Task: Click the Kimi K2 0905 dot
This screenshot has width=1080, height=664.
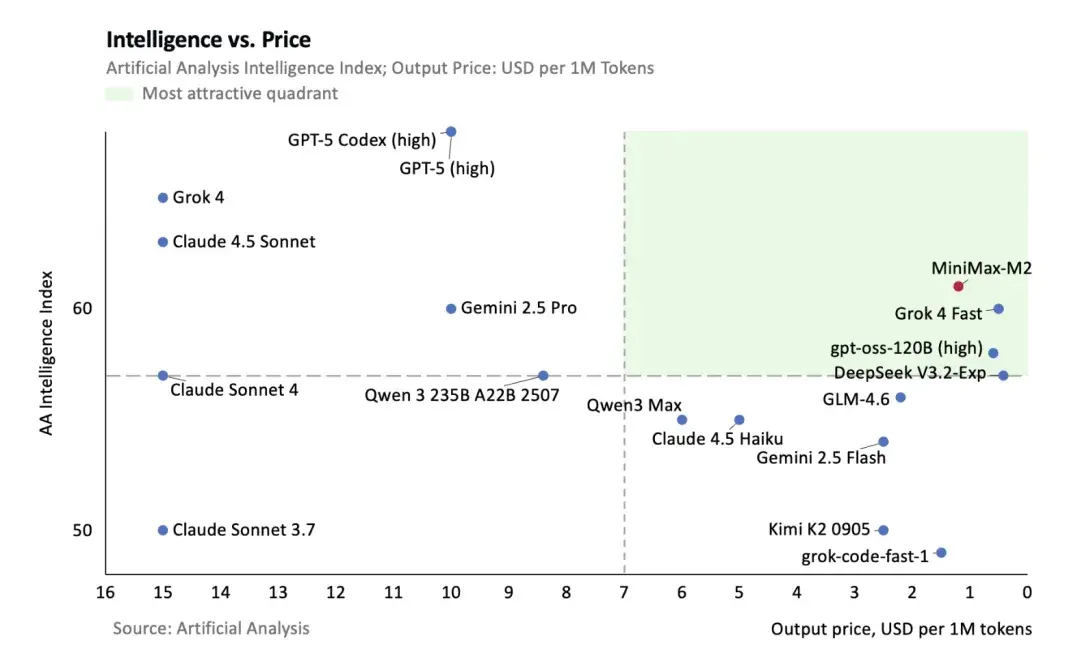Action: click(x=883, y=530)
